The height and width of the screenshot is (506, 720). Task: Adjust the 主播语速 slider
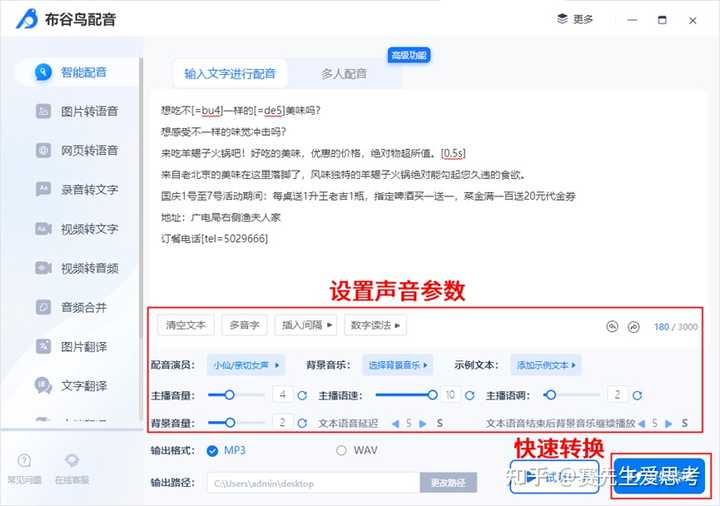pos(404,395)
